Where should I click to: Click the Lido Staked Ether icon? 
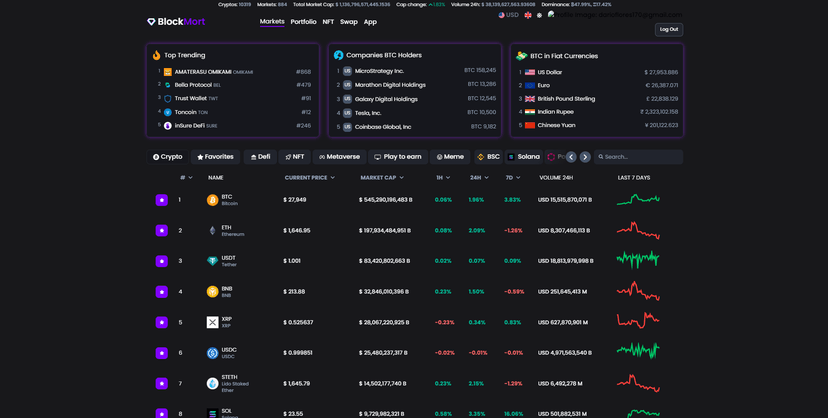click(212, 384)
